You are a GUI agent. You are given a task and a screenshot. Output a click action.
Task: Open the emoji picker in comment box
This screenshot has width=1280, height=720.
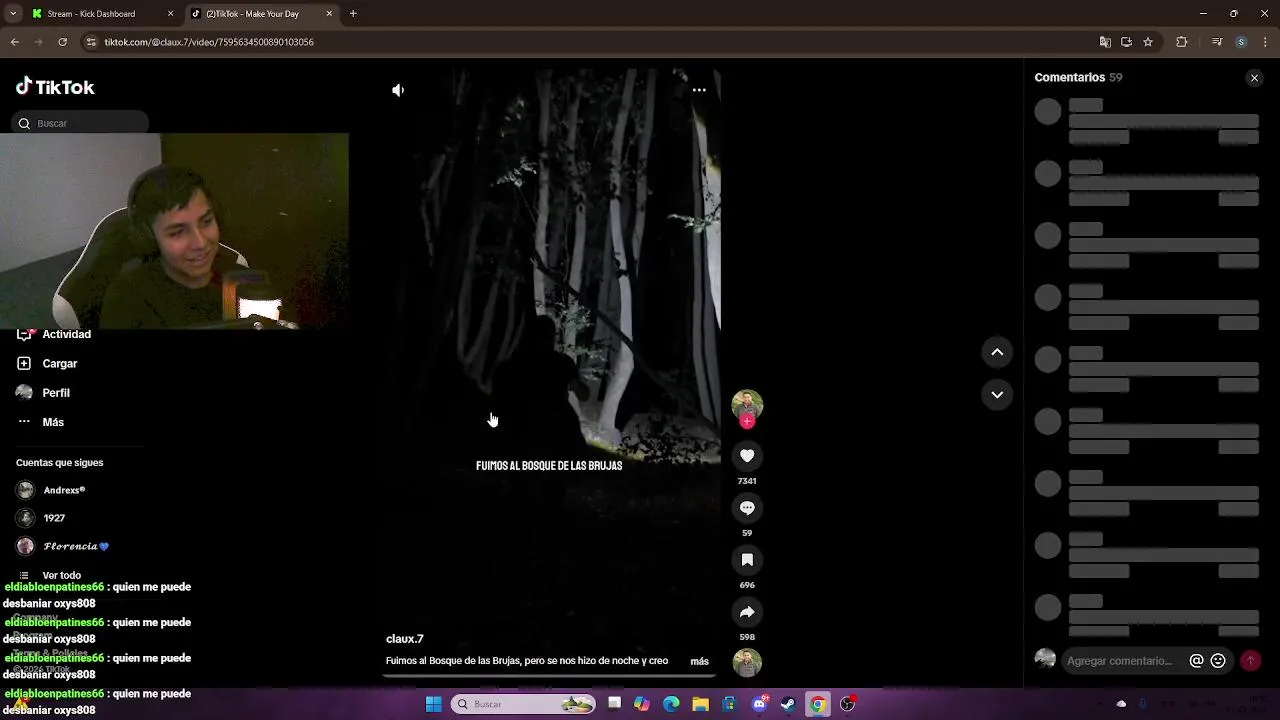click(1218, 661)
